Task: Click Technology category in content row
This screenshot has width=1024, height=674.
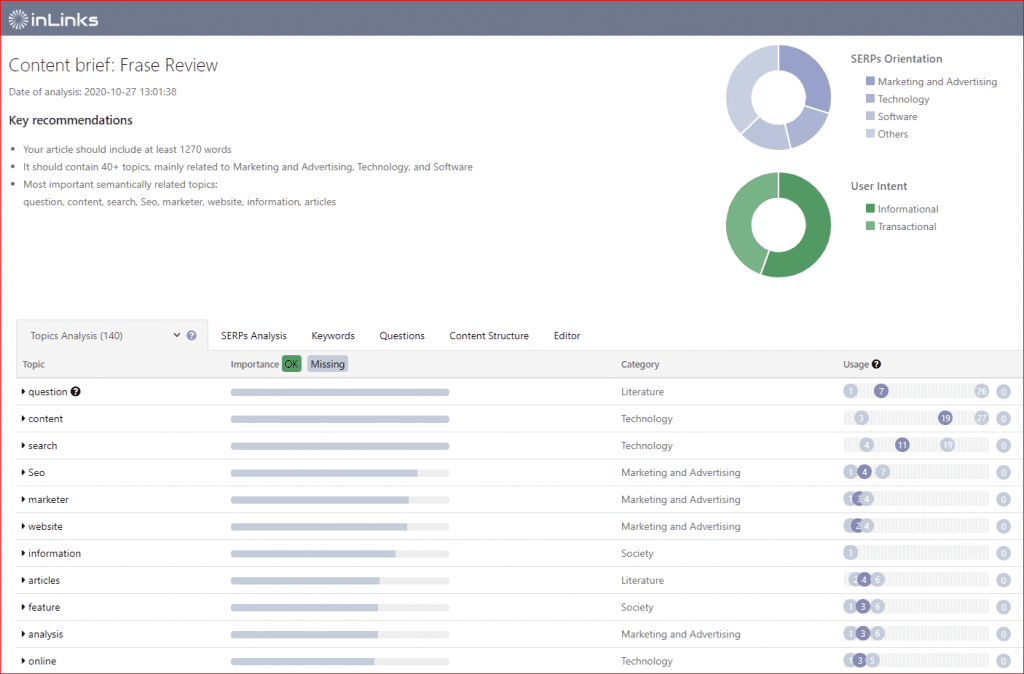Action: click(x=647, y=419)
